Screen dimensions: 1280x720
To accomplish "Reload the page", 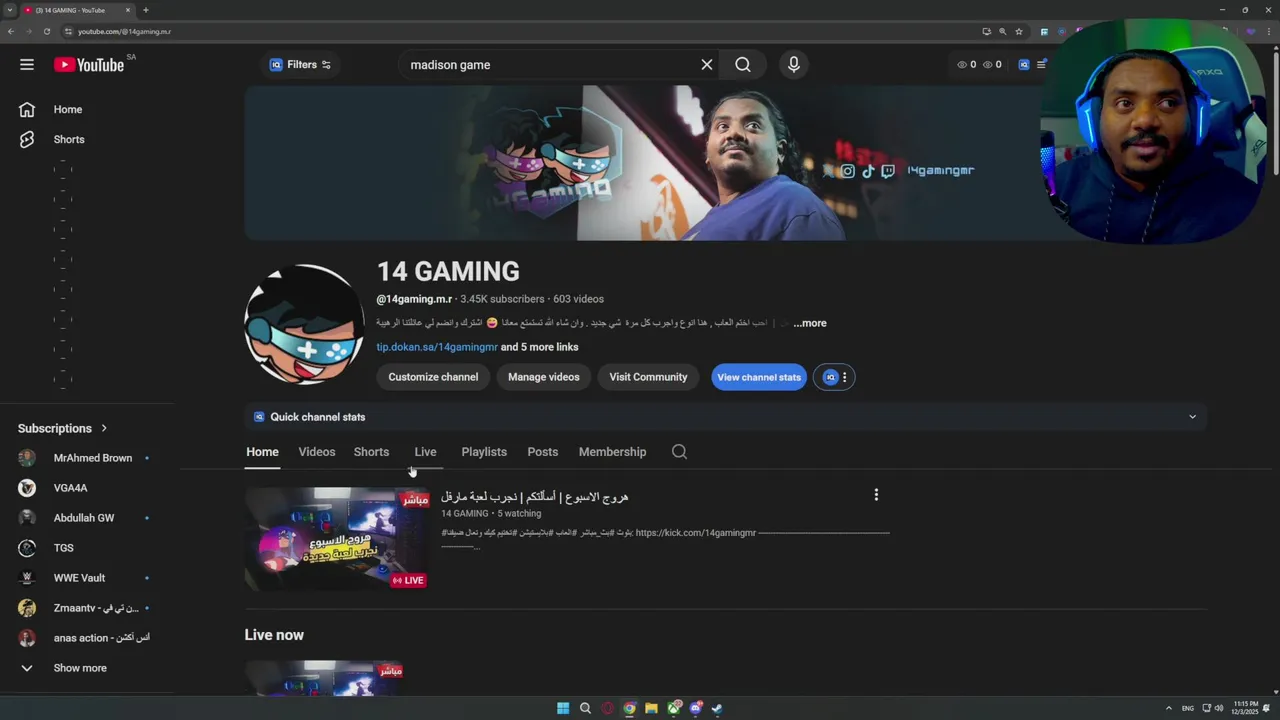I will click(47, 32).
